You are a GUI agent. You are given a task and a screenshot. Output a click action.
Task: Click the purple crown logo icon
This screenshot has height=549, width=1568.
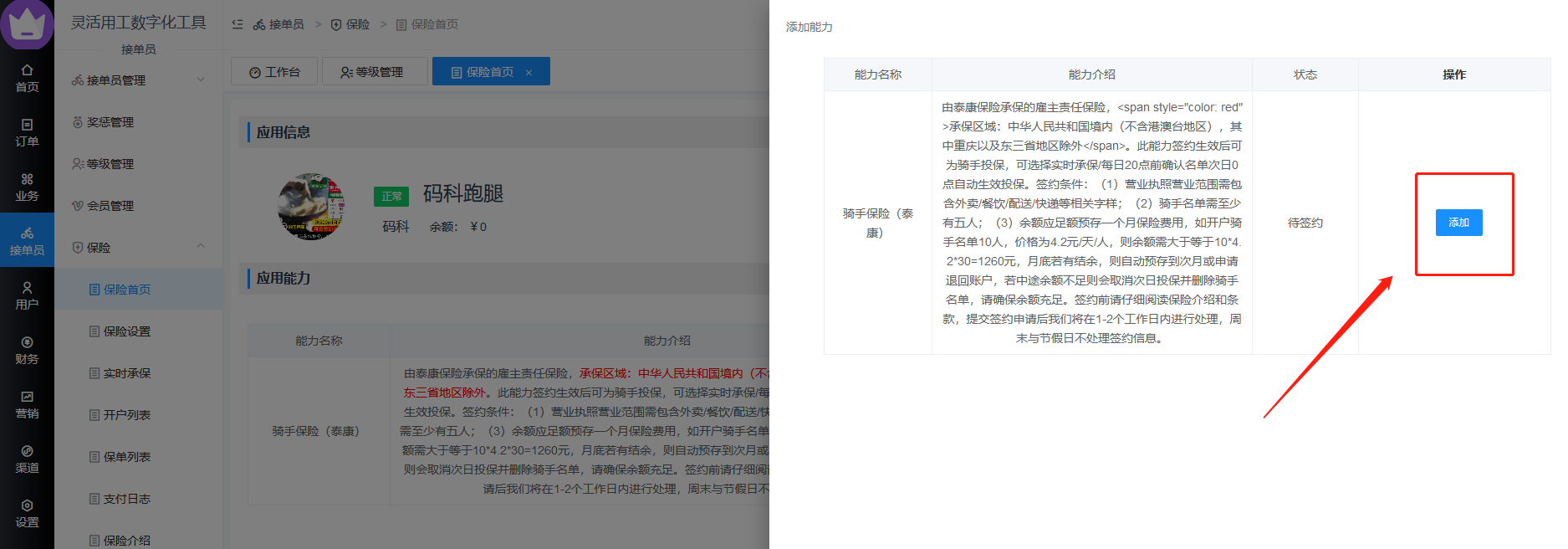27,23
